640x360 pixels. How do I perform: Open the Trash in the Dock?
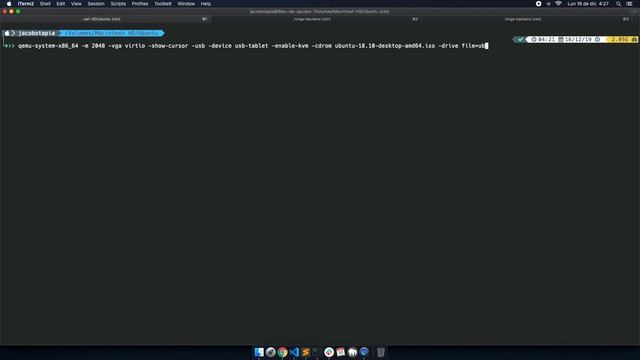(380, 352)
